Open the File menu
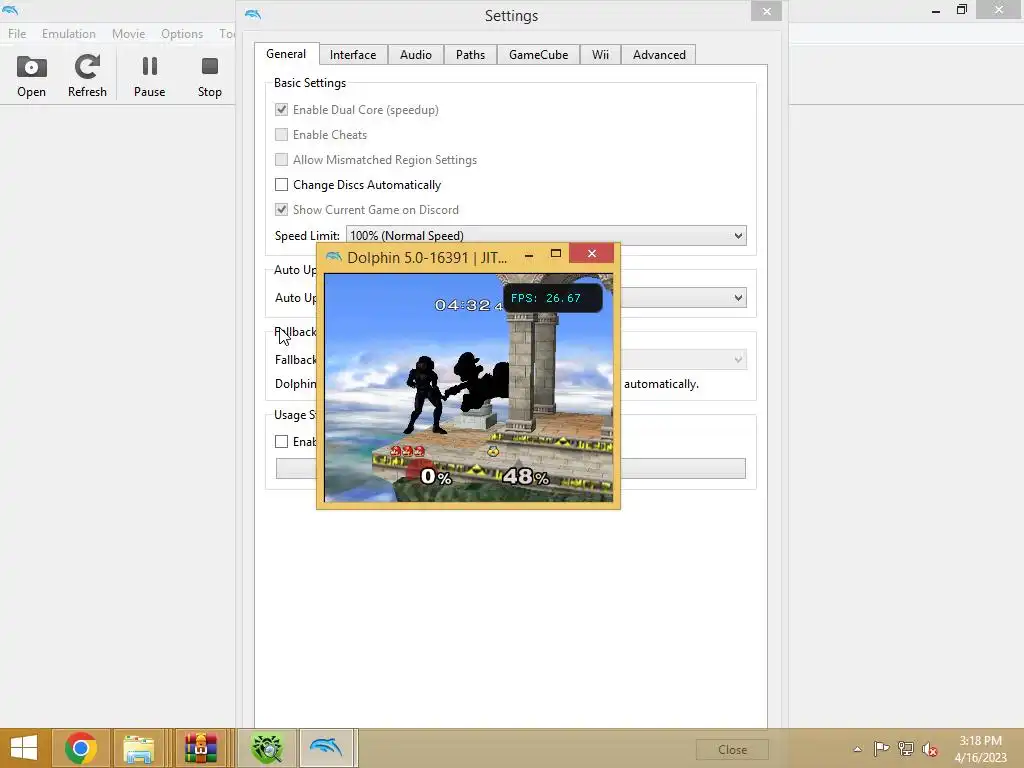Image resolution: width=1024 pixels, height=768 pixels. [x=17, y=33]
